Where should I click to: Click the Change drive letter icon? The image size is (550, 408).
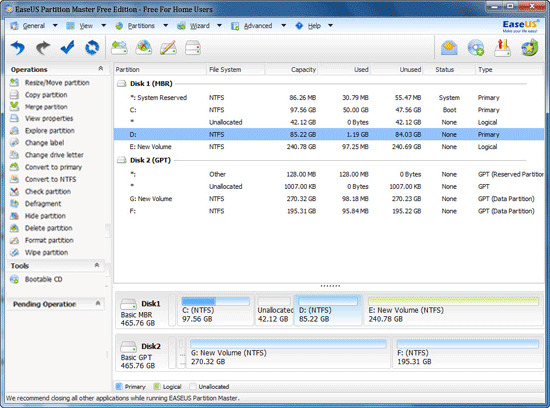(14, 155)
